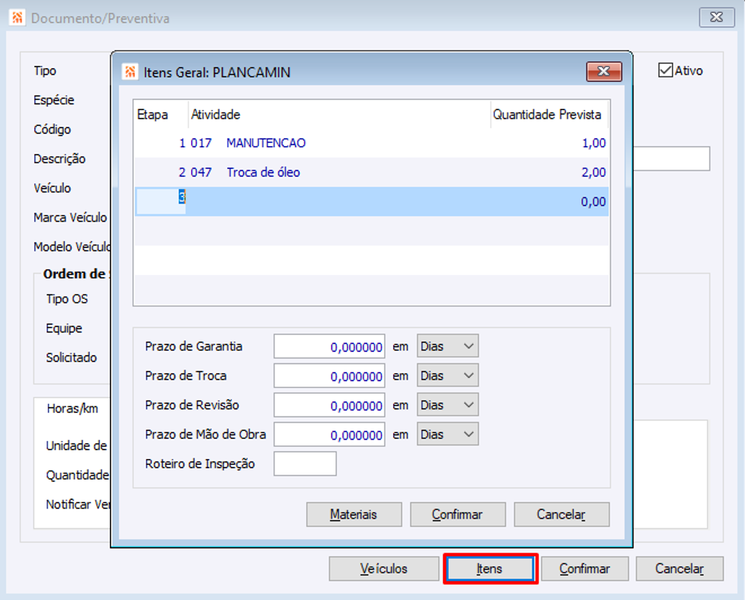
Task: Click the quantity 0,00 cell in row 3
Action: pyautogui.click(x=593, y=202)
